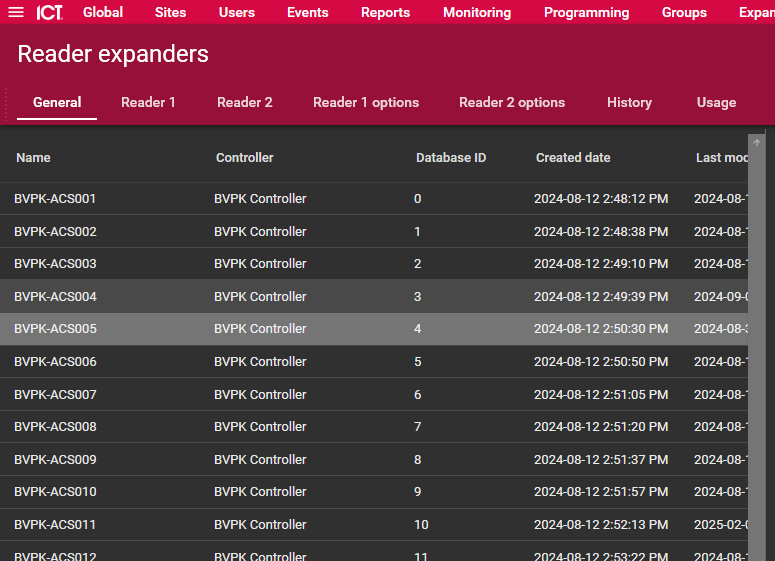Screen dimensions: 775x561
Task: Select the BVPK-ACS002 row
Action: click(374, 231)
